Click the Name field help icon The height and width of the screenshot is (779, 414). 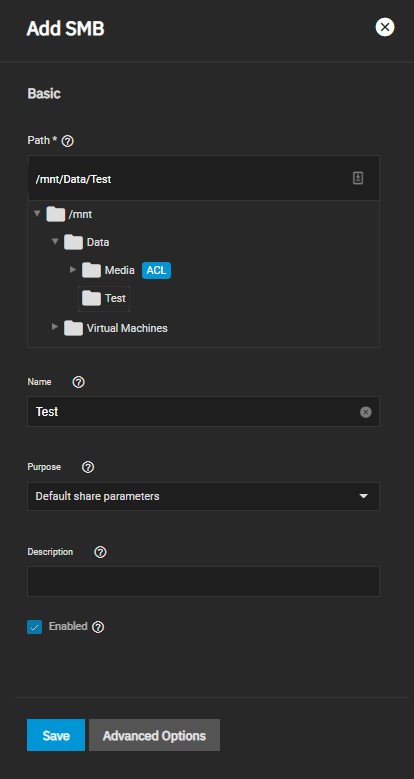tap(79, 382)
